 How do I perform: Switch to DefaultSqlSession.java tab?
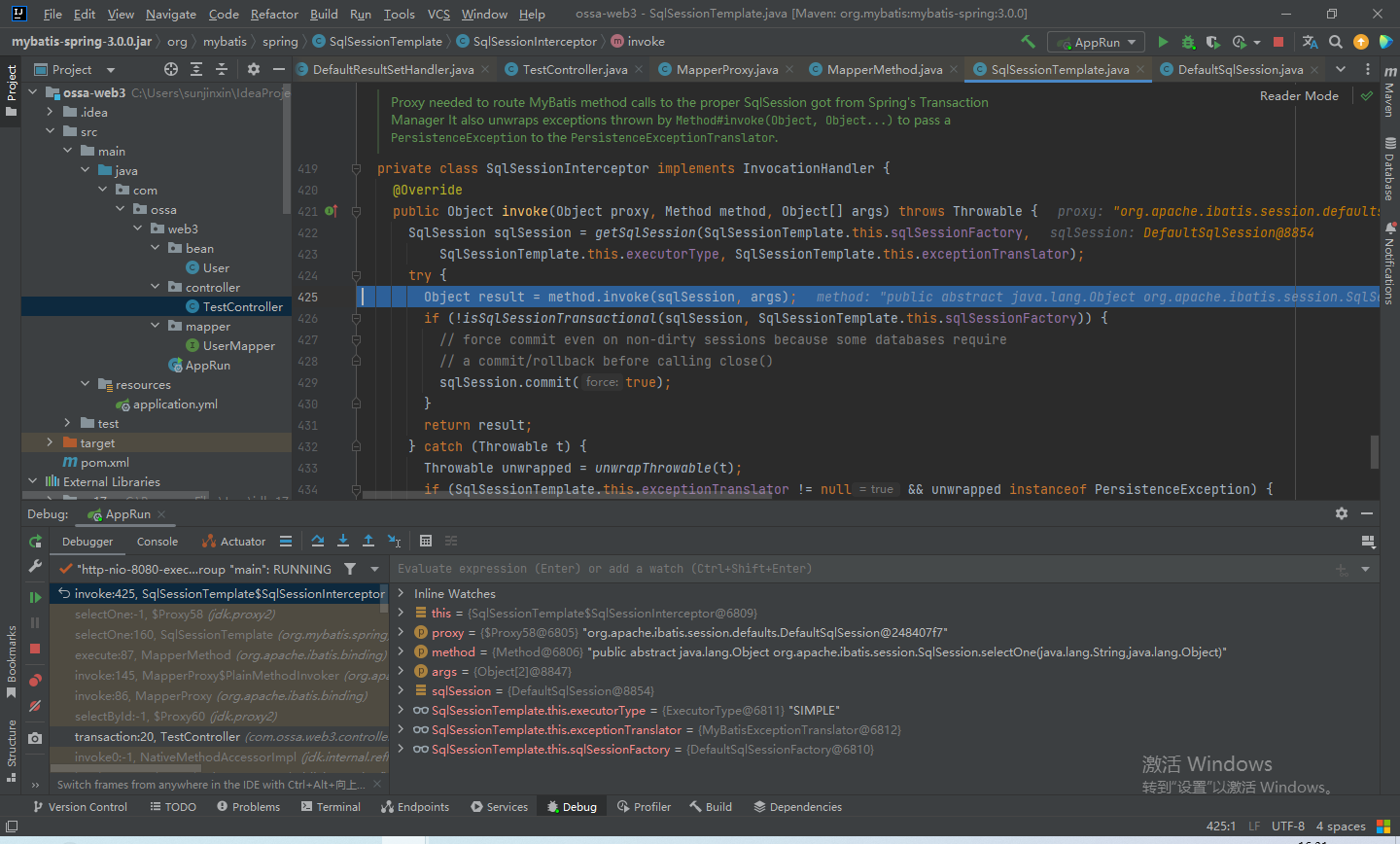[x=1241, y=69]
